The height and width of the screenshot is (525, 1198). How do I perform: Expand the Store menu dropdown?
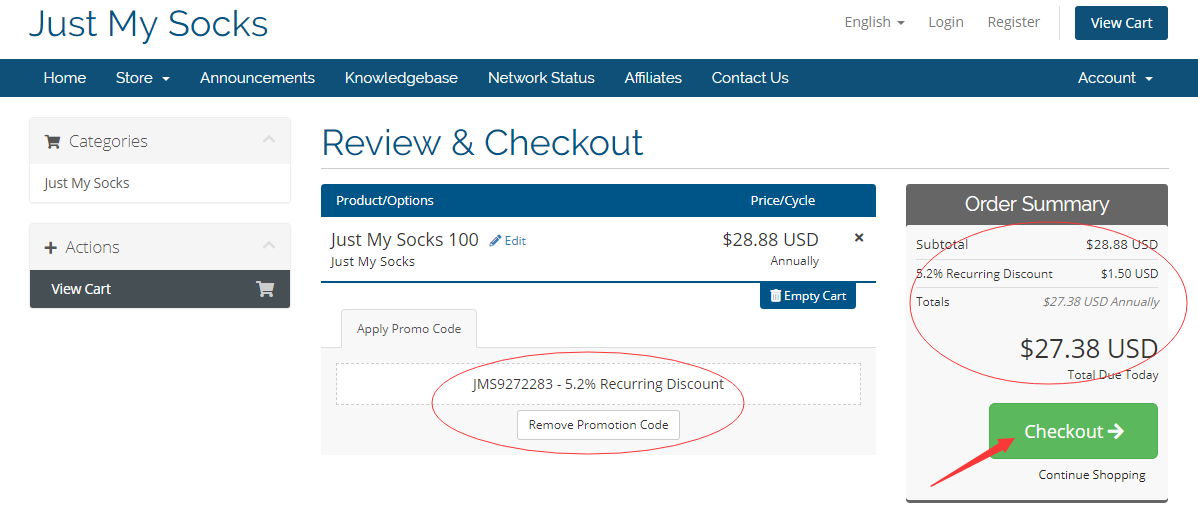click(x=142, y=78)
